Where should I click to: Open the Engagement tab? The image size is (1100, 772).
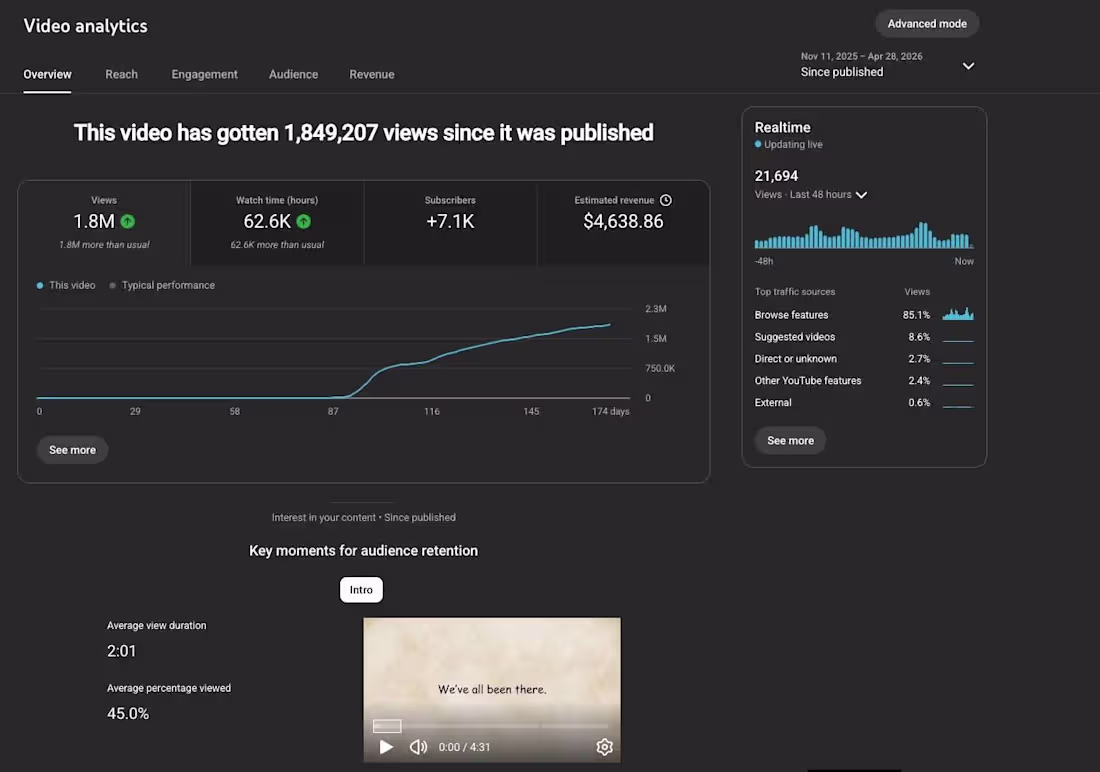point(204,74)
